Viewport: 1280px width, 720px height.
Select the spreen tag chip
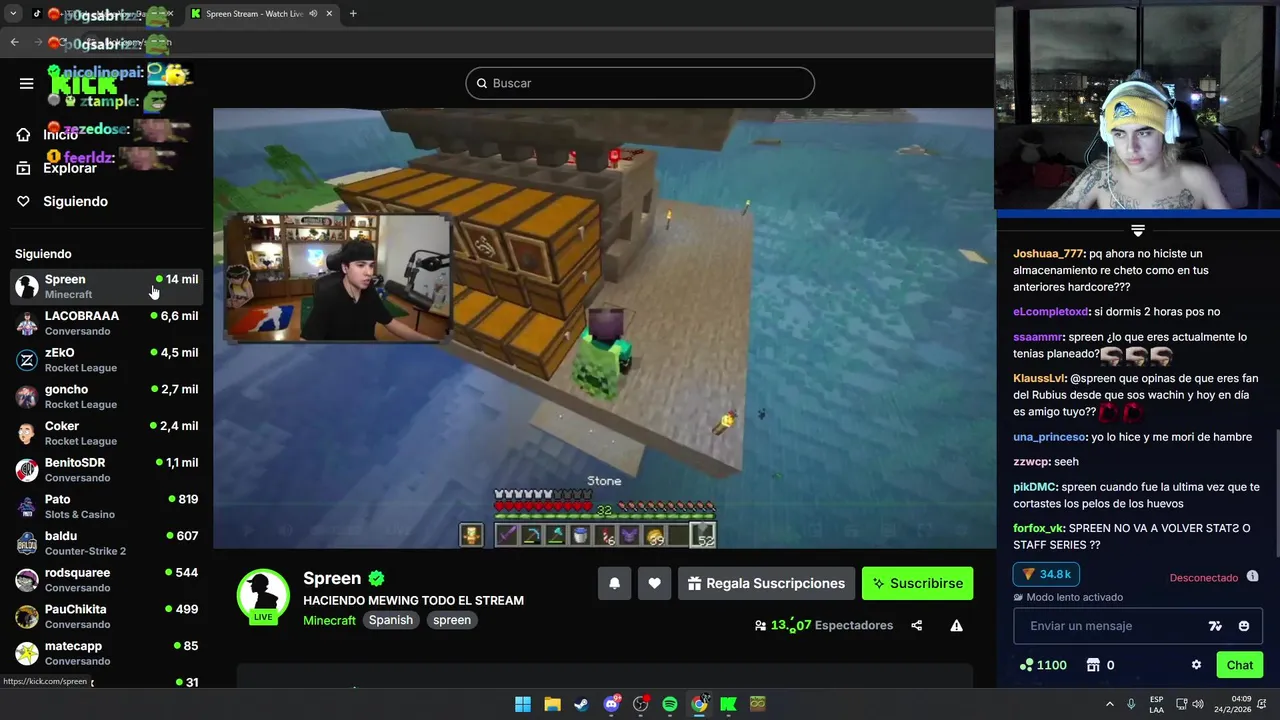tap(452, 620)
